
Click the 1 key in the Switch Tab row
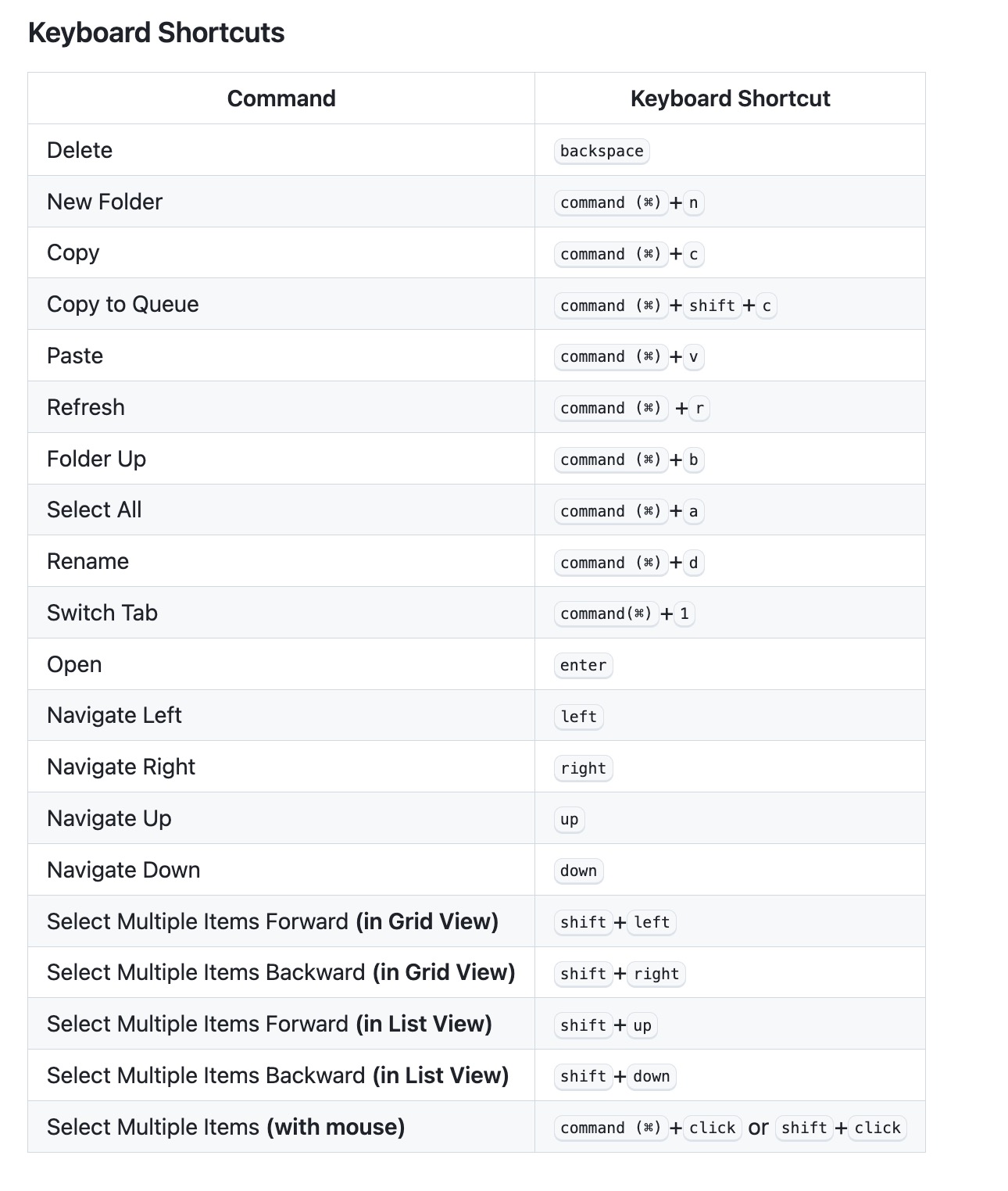[x=685, y=613]
